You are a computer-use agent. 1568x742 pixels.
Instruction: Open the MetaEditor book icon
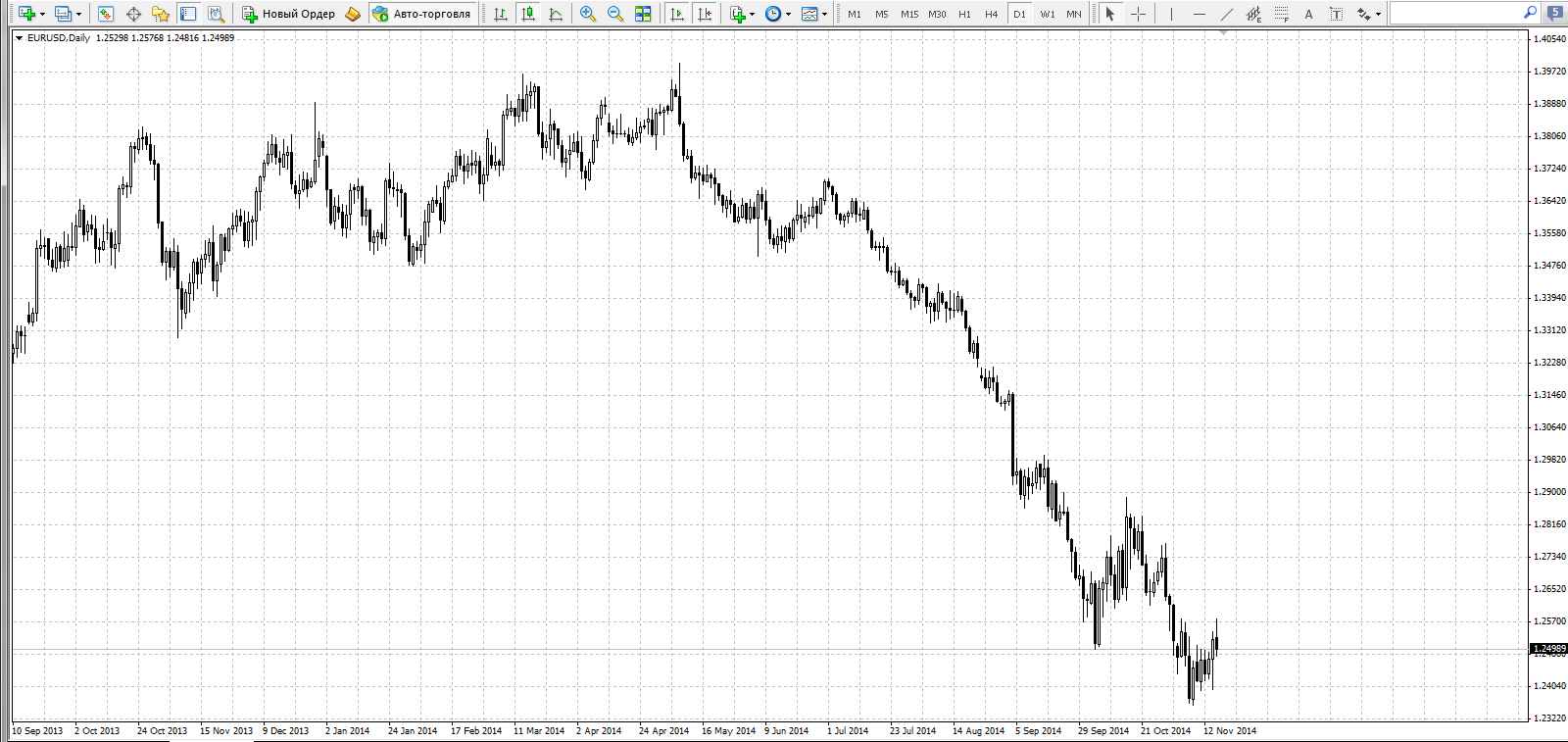pos(353,14)
